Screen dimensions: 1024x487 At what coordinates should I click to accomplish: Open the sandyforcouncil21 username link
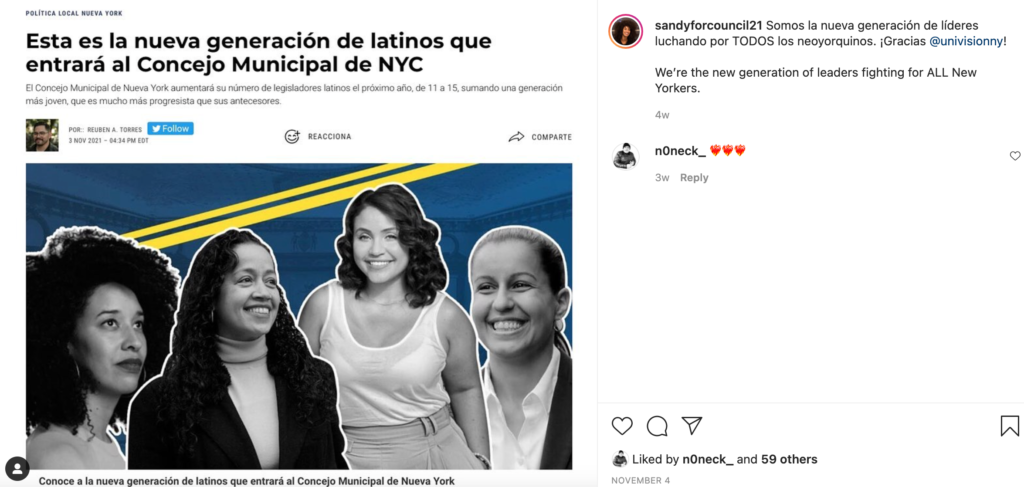click(x=709, y=25)
